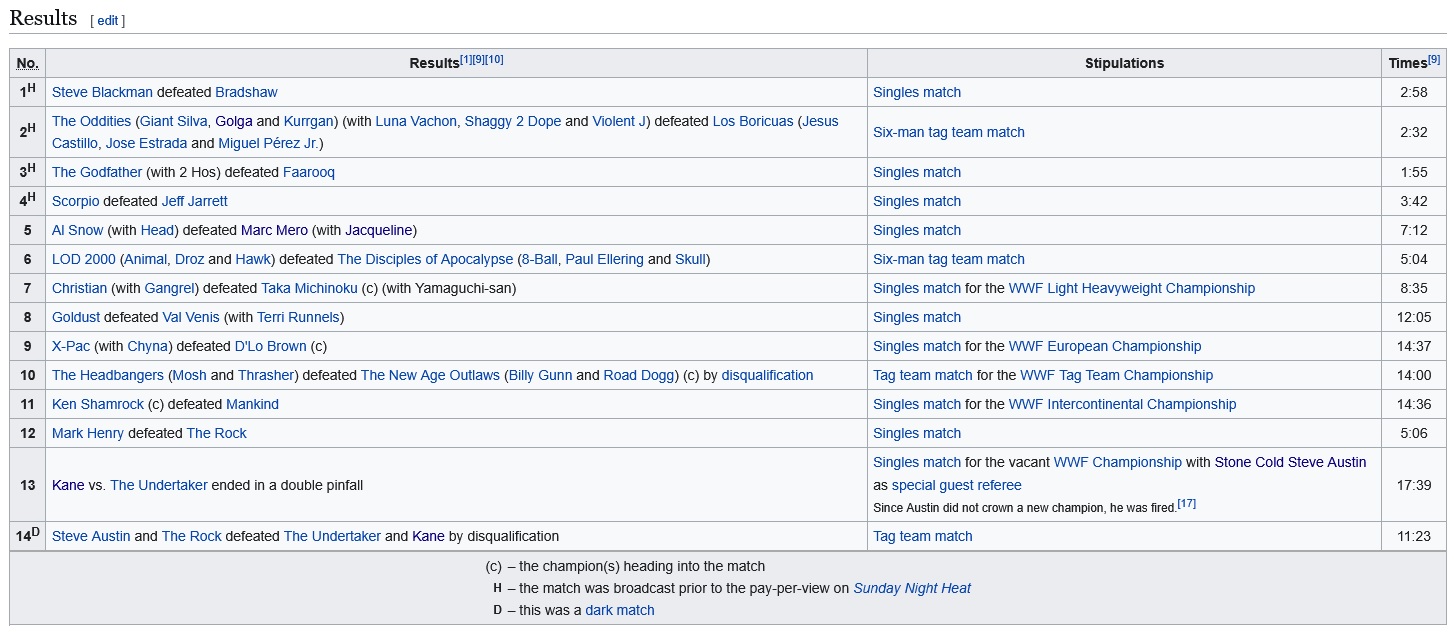Open the Christian link
This screenshot has width=1454, height=632.
(79, 288)
